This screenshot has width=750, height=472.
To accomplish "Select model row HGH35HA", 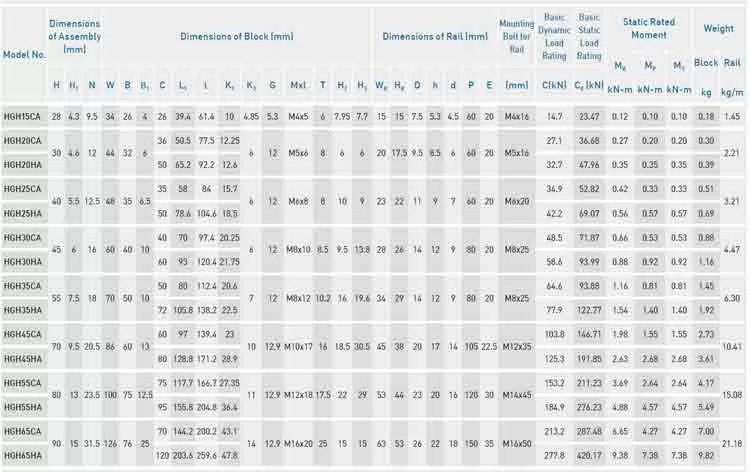I will (22, 310).
